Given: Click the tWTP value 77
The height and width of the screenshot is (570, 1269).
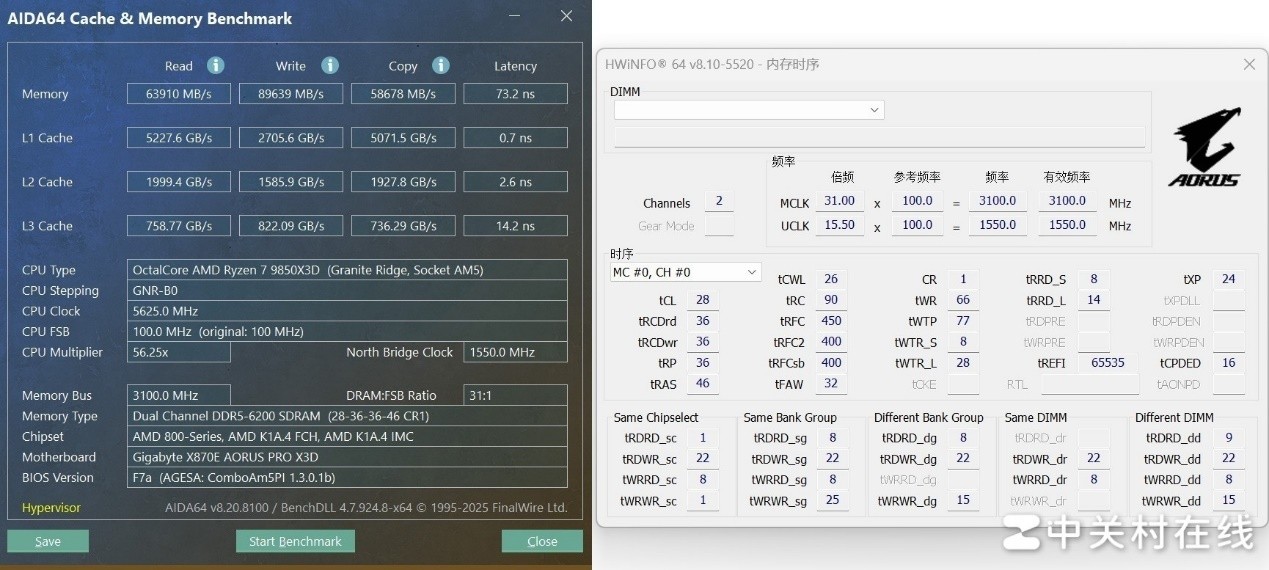Looking at the screenshot, I should point(963,321).
